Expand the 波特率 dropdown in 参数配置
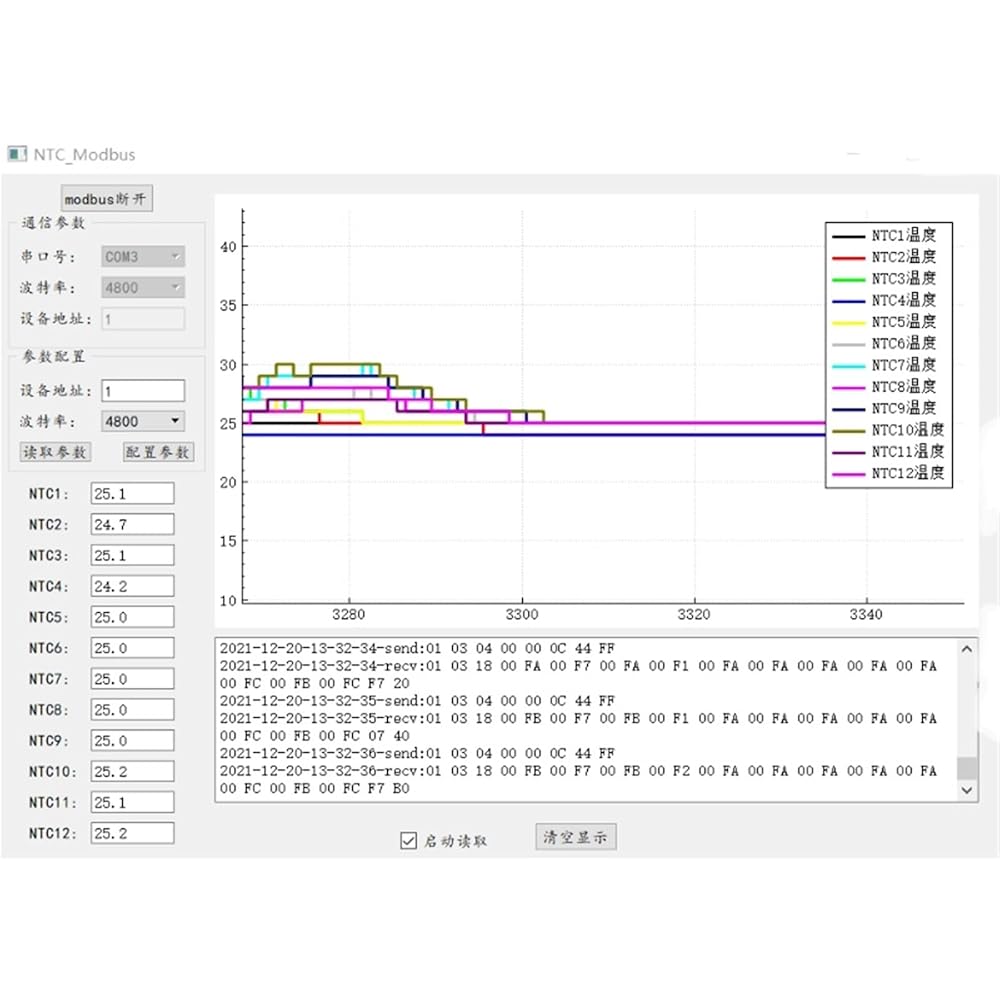 144,421
